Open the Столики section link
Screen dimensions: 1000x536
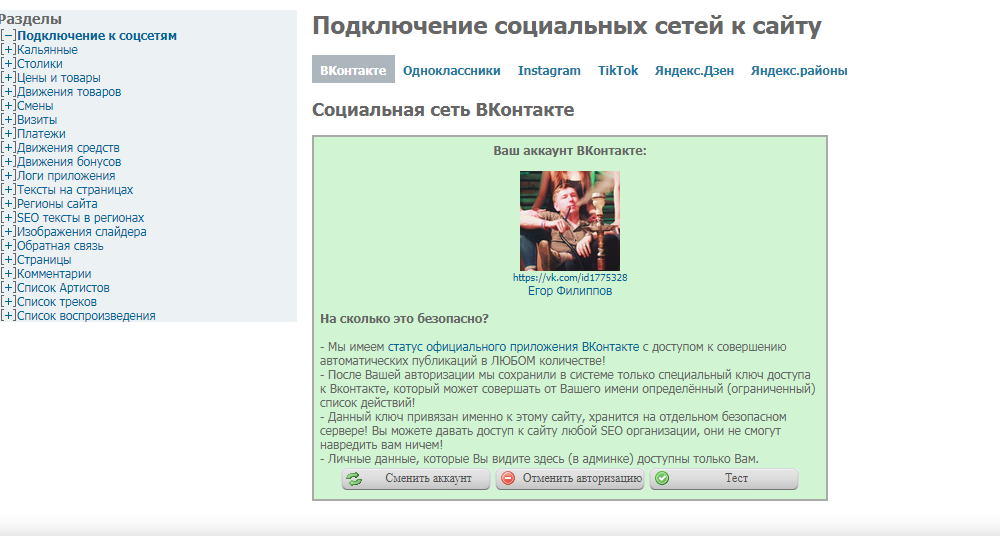(40, 64)
